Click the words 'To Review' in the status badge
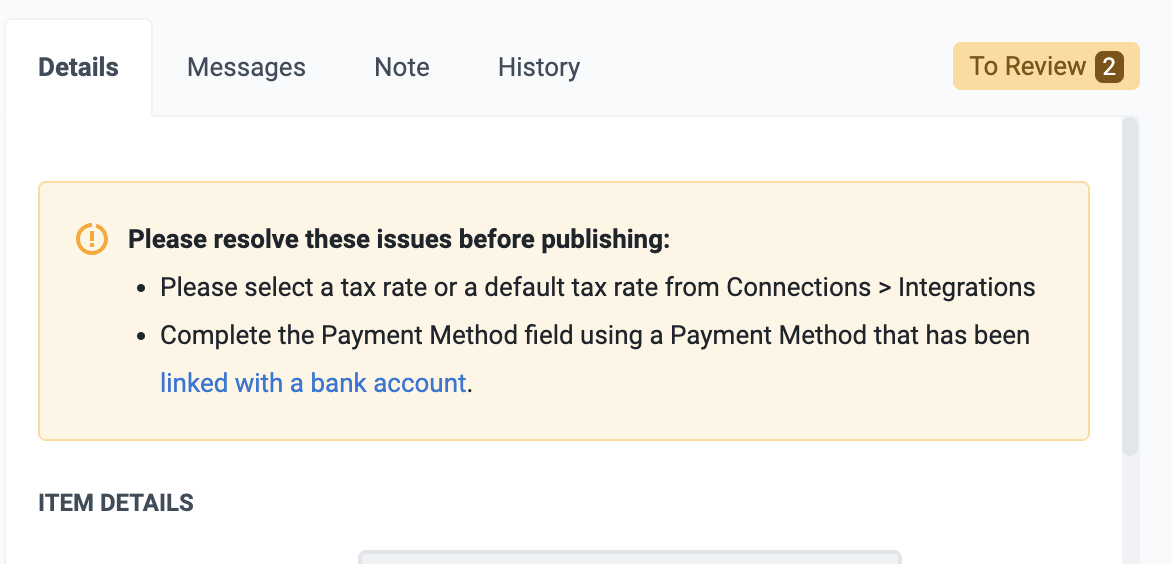1172x564 pixels. tap(1027, 67)
